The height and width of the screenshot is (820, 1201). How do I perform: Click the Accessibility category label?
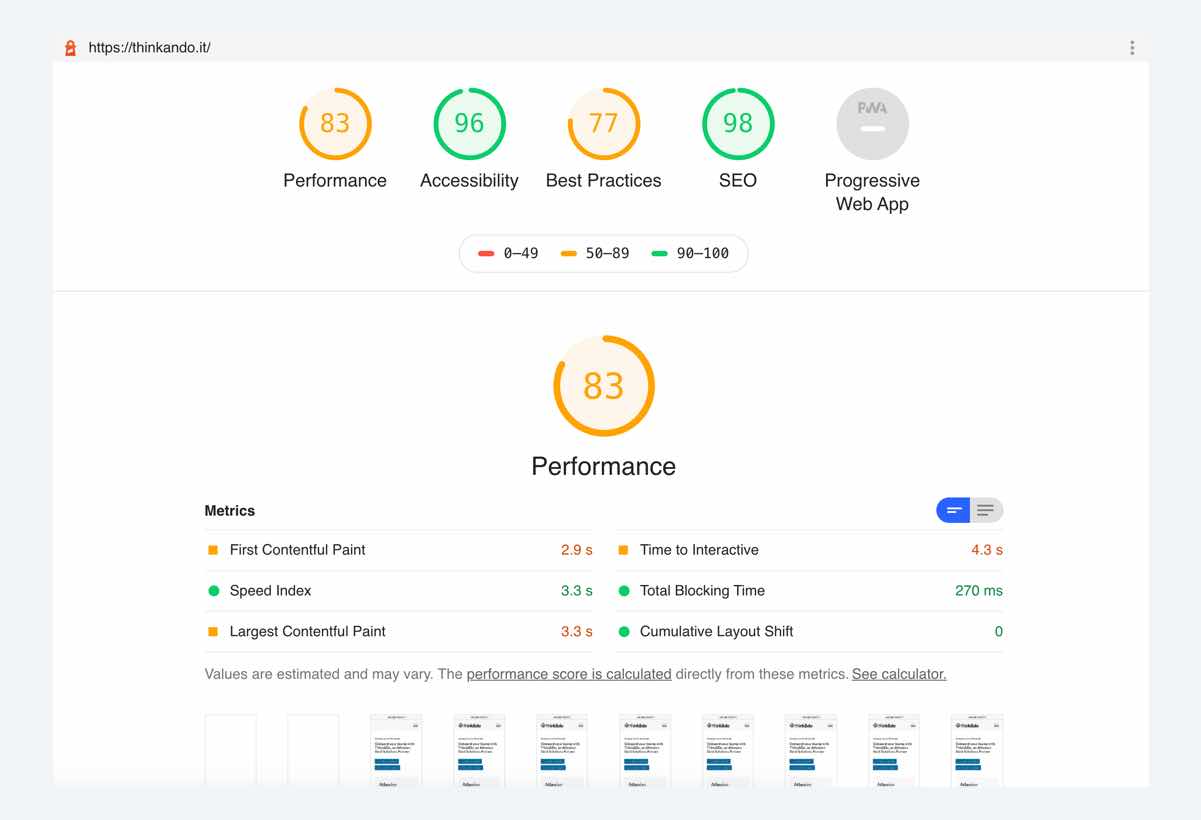pos(469,181)
